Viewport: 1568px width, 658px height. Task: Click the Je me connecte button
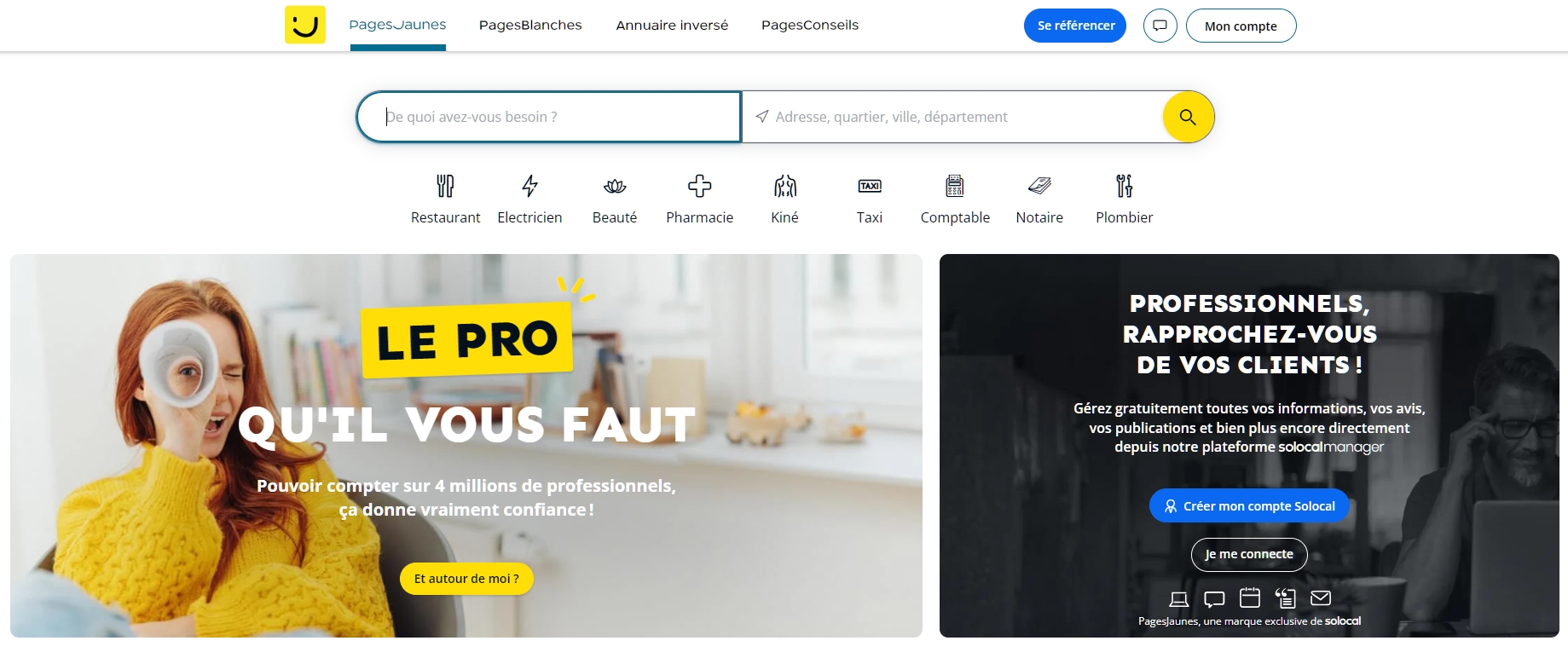pos(1249,554)
